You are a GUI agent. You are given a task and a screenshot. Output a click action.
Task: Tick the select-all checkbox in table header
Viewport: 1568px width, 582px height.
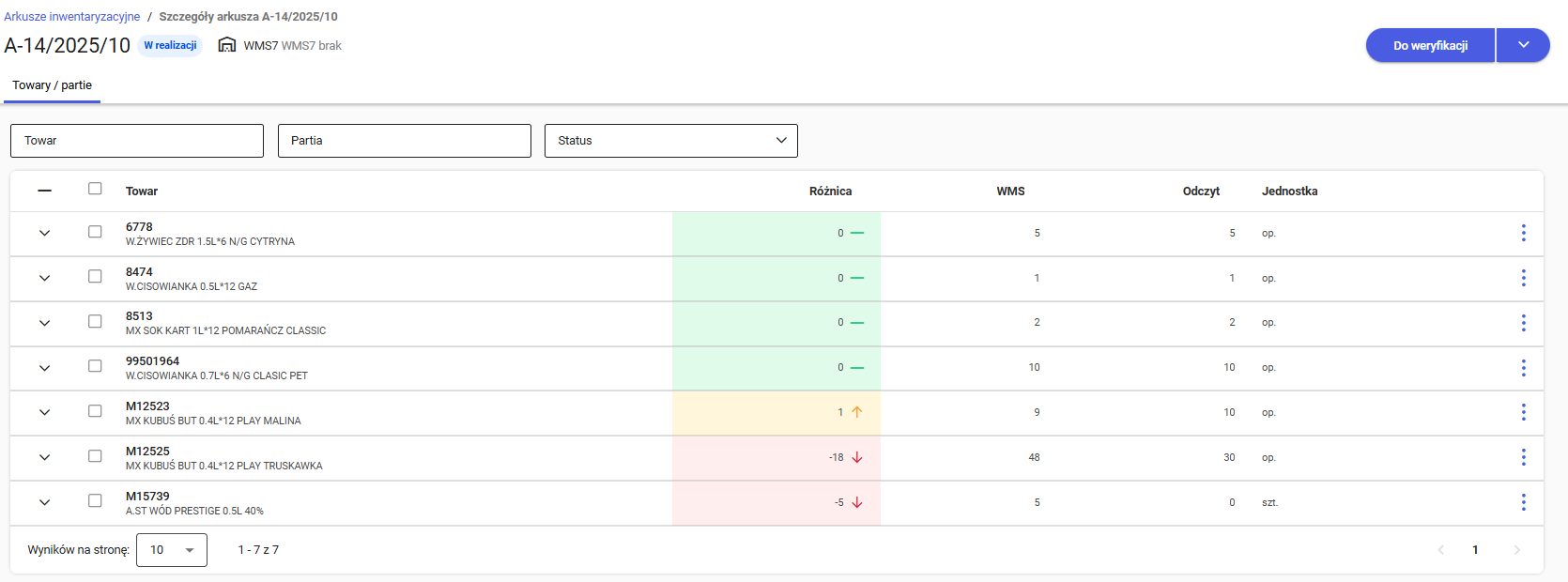(95, 189)
